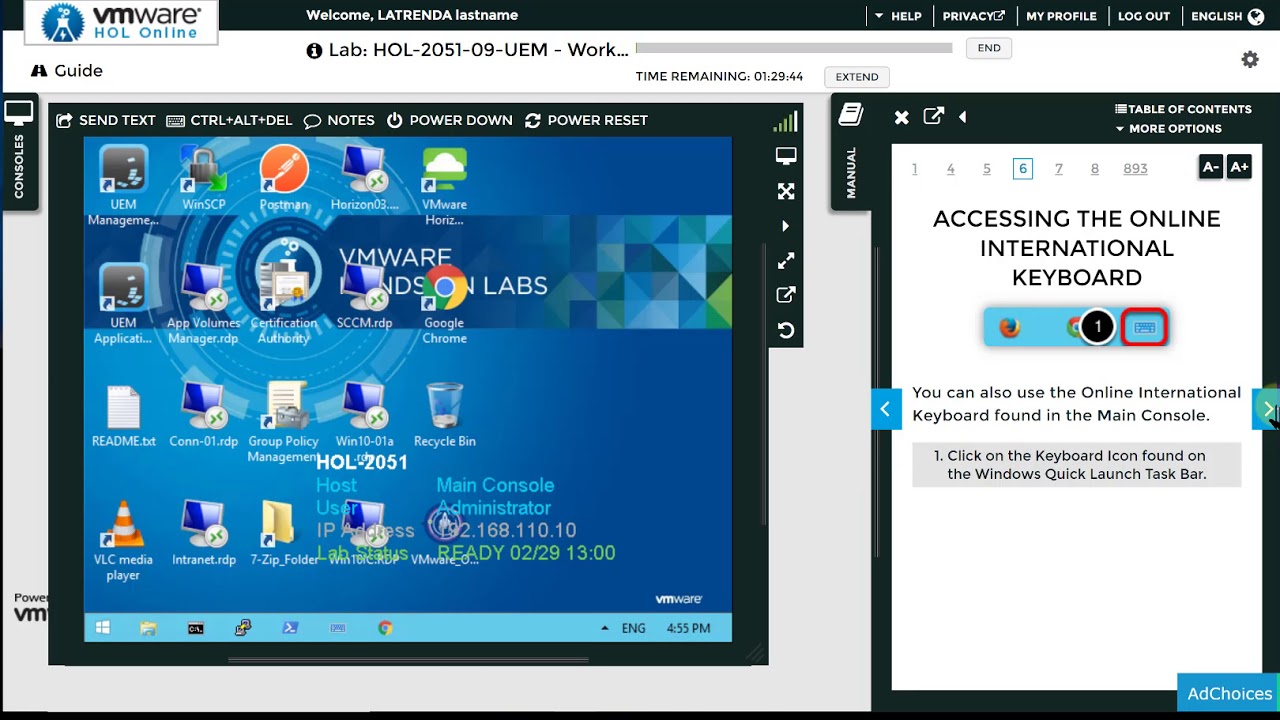Screen dimensions: 1280x720
Task: Click the lab progress bar
Action: tap(795, 47)
